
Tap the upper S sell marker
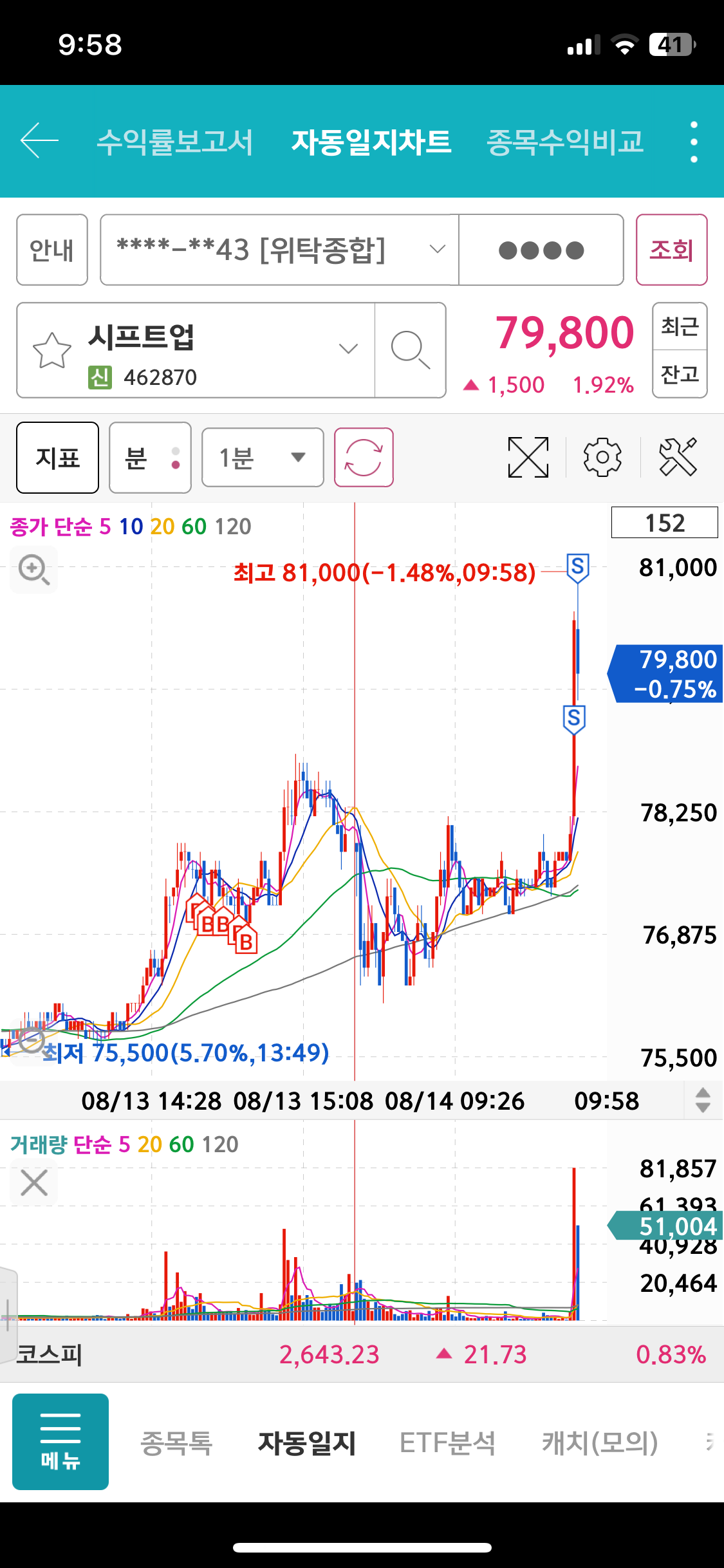tap(577, 568)
